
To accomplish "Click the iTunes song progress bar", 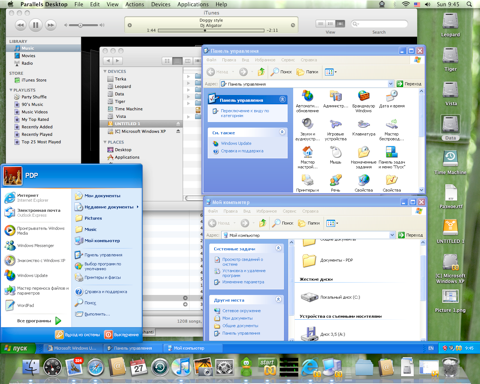I will point(211,30).
